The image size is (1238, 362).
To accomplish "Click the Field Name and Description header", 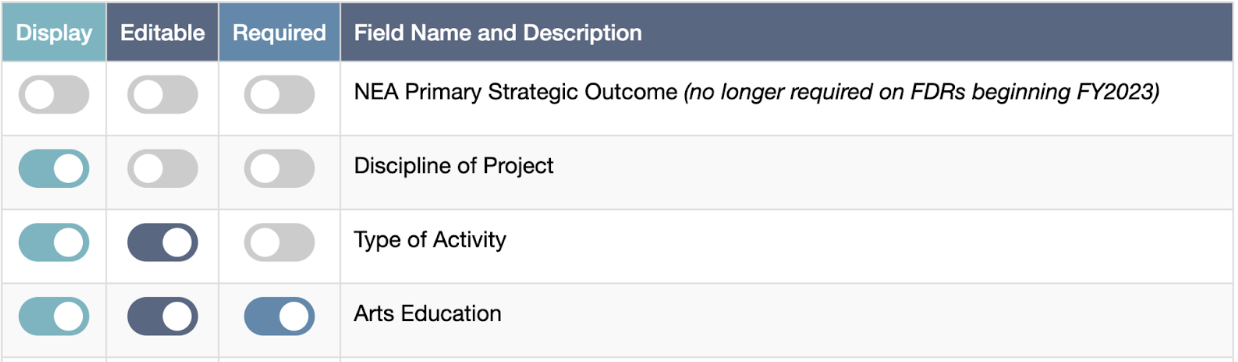I will pos(498,33).
